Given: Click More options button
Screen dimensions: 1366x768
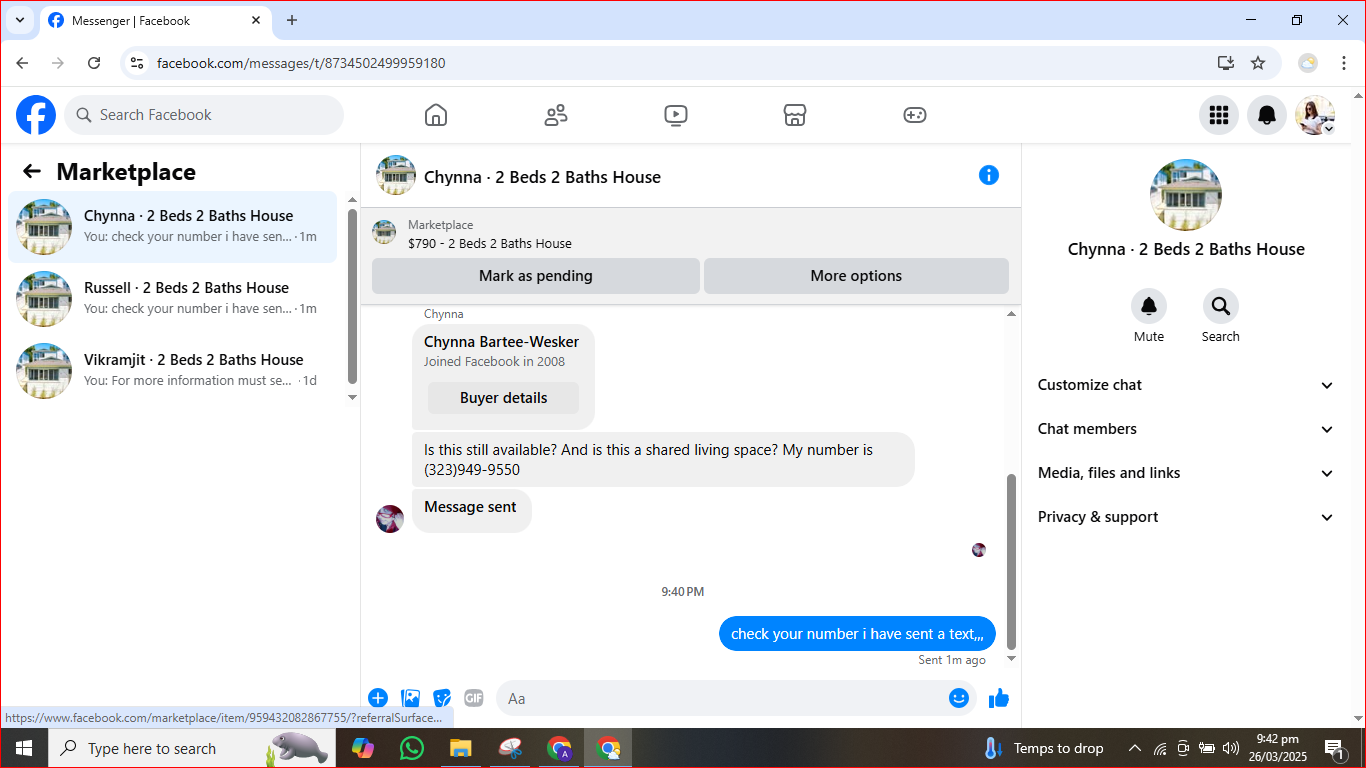Looking at the screenshot, I should pos(856,276).
